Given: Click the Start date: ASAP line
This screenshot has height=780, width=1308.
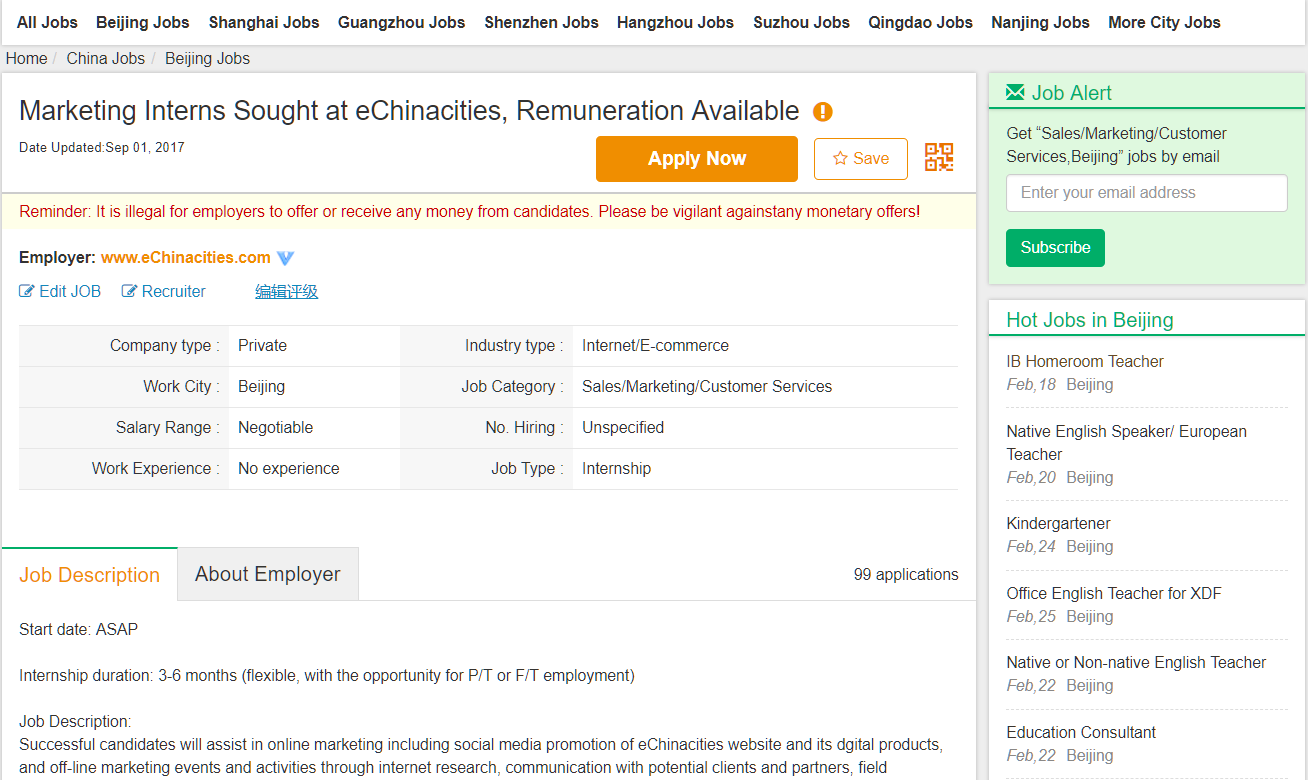Looking at the screenshot, I should click(x=78, y=630).
